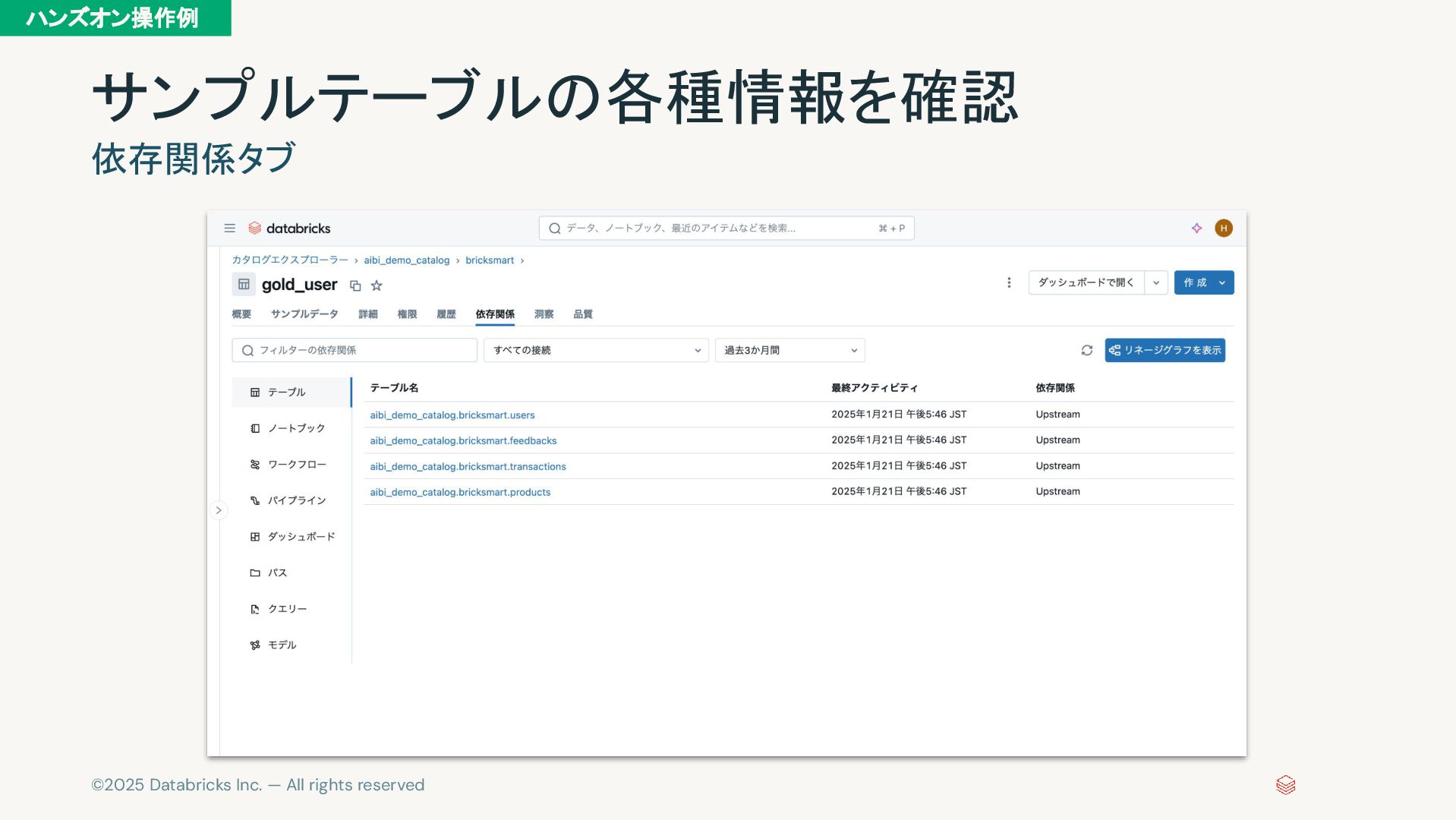Click the 依存関係 column header
Screen dimensions: 1456x820
tap(1055, 388)
